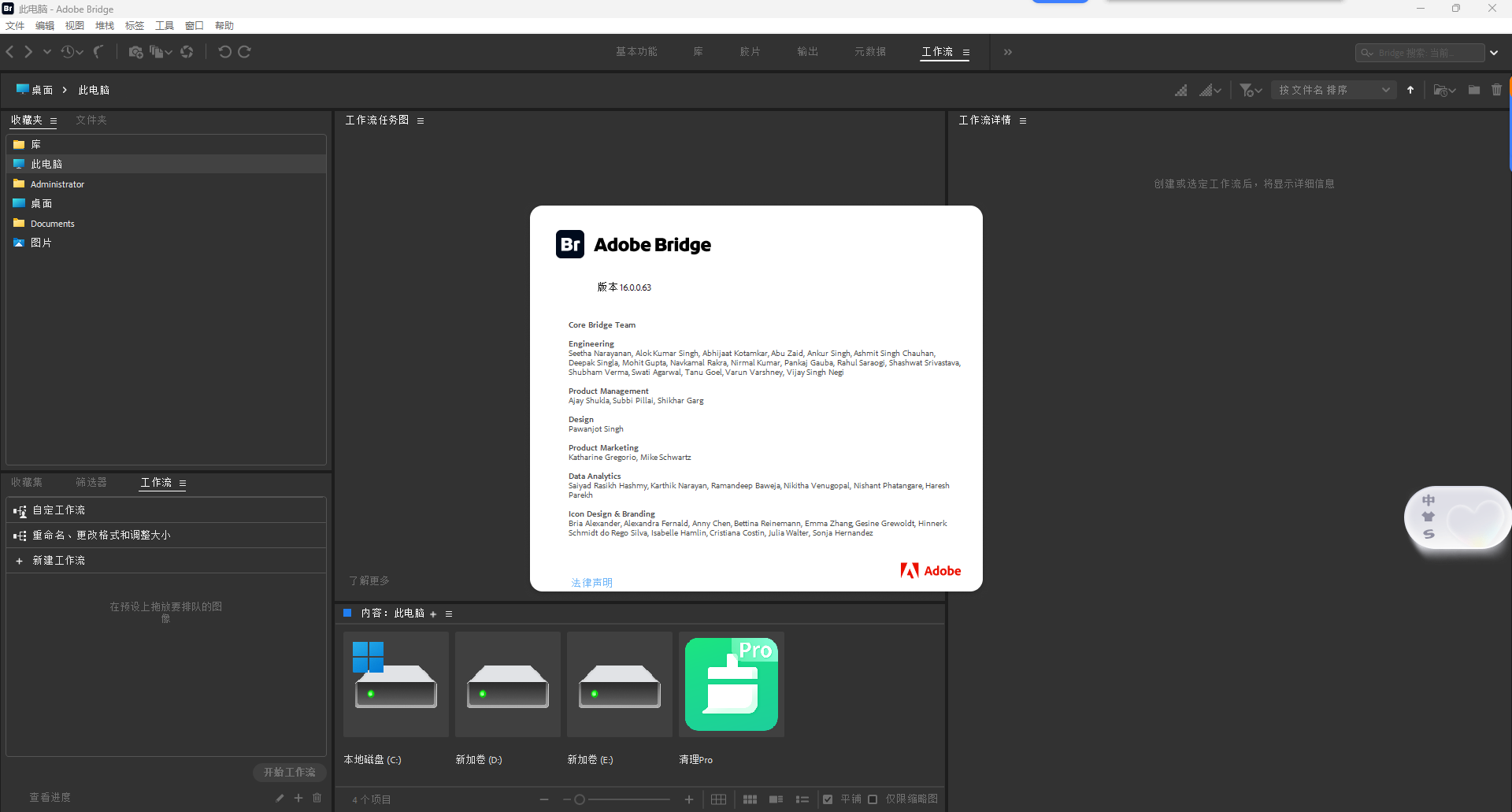Screen dimensions: 1512x812
Task: Click the 法律声明 link
Action: pos(591,583)
